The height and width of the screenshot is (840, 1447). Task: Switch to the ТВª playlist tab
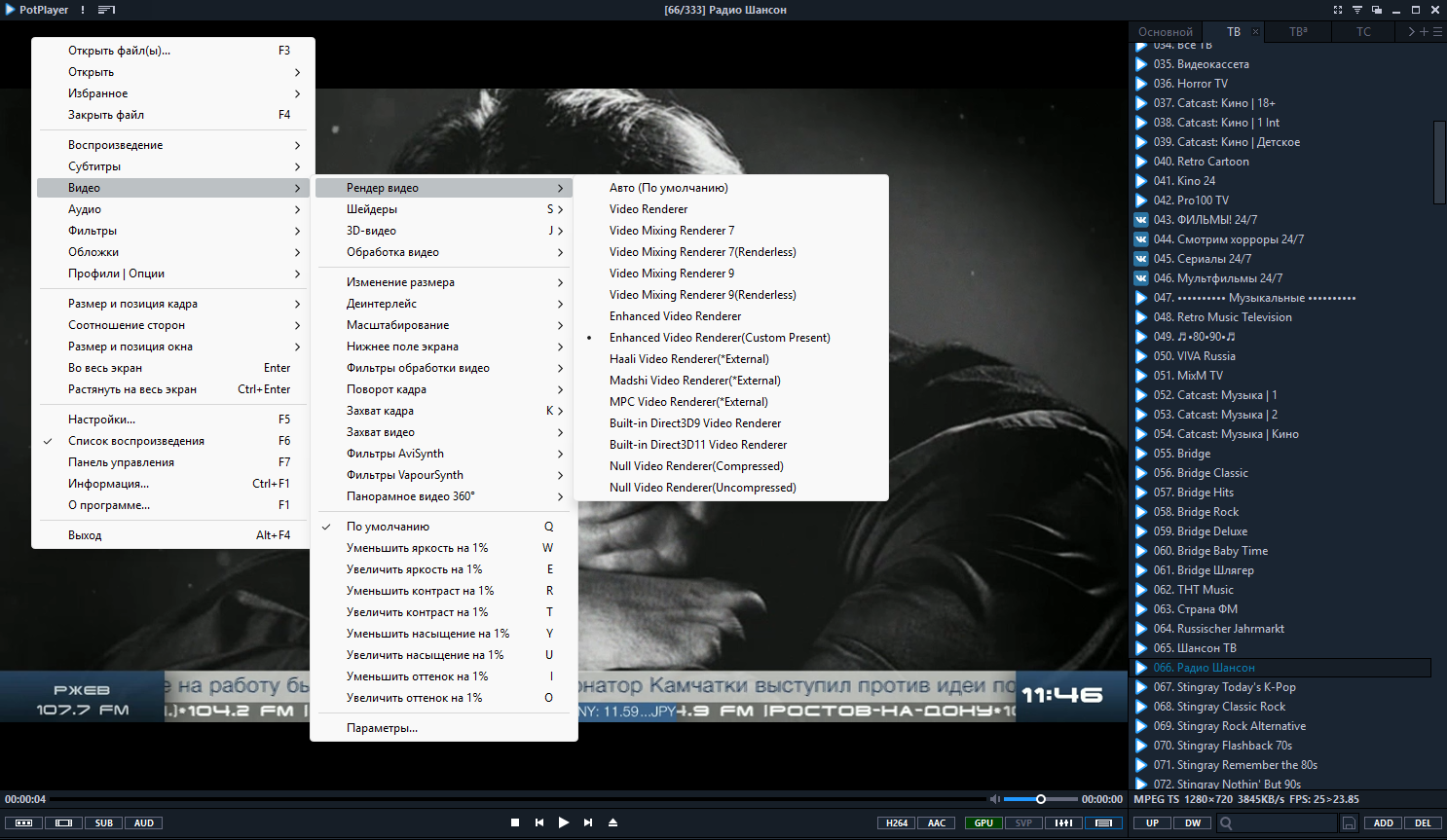pyautogui.click(x=1298, y=32)
